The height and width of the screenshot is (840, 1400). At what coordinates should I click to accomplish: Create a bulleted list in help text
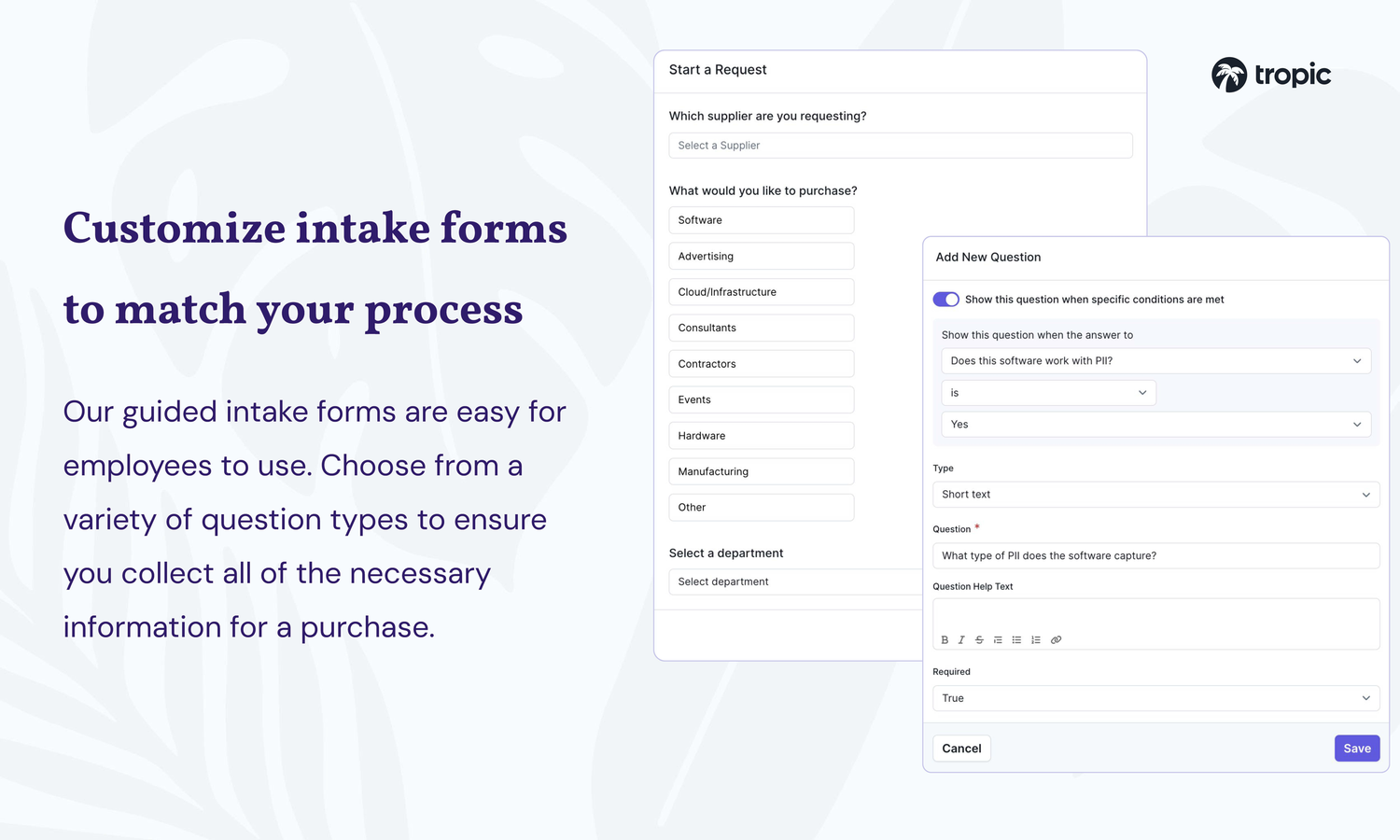point(1016,639)
